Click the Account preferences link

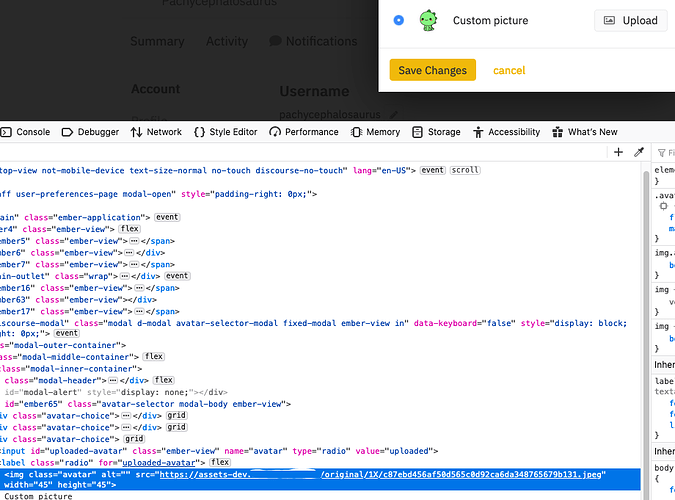click(x=155, y=89)
